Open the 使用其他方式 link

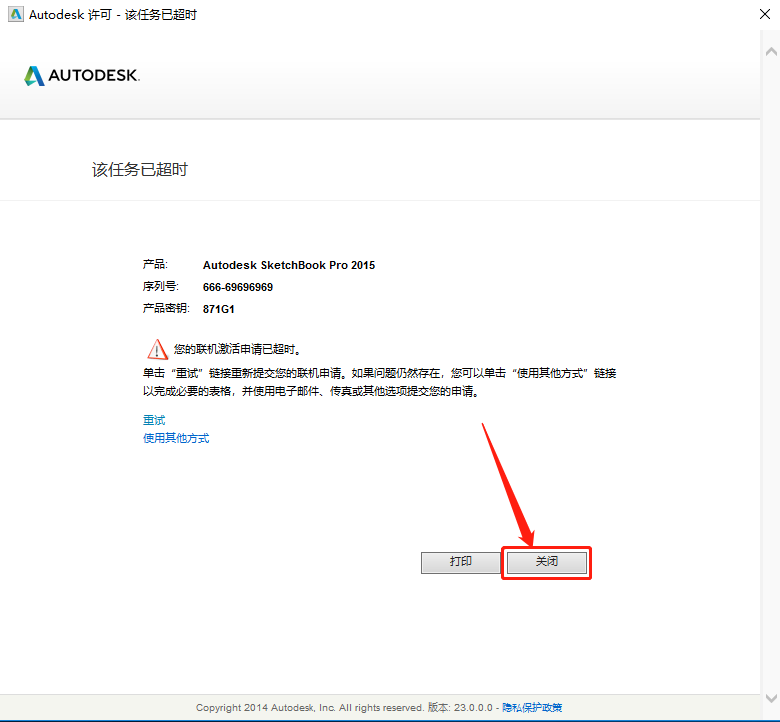coord(176,438)
